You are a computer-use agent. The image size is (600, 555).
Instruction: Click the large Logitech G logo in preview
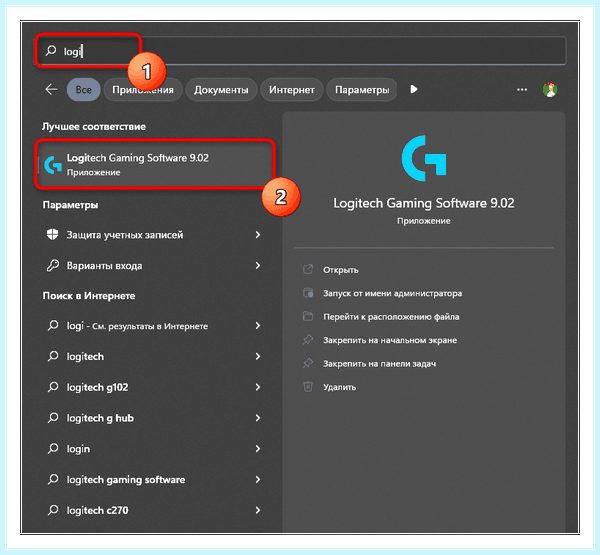[x=424, y=158]
